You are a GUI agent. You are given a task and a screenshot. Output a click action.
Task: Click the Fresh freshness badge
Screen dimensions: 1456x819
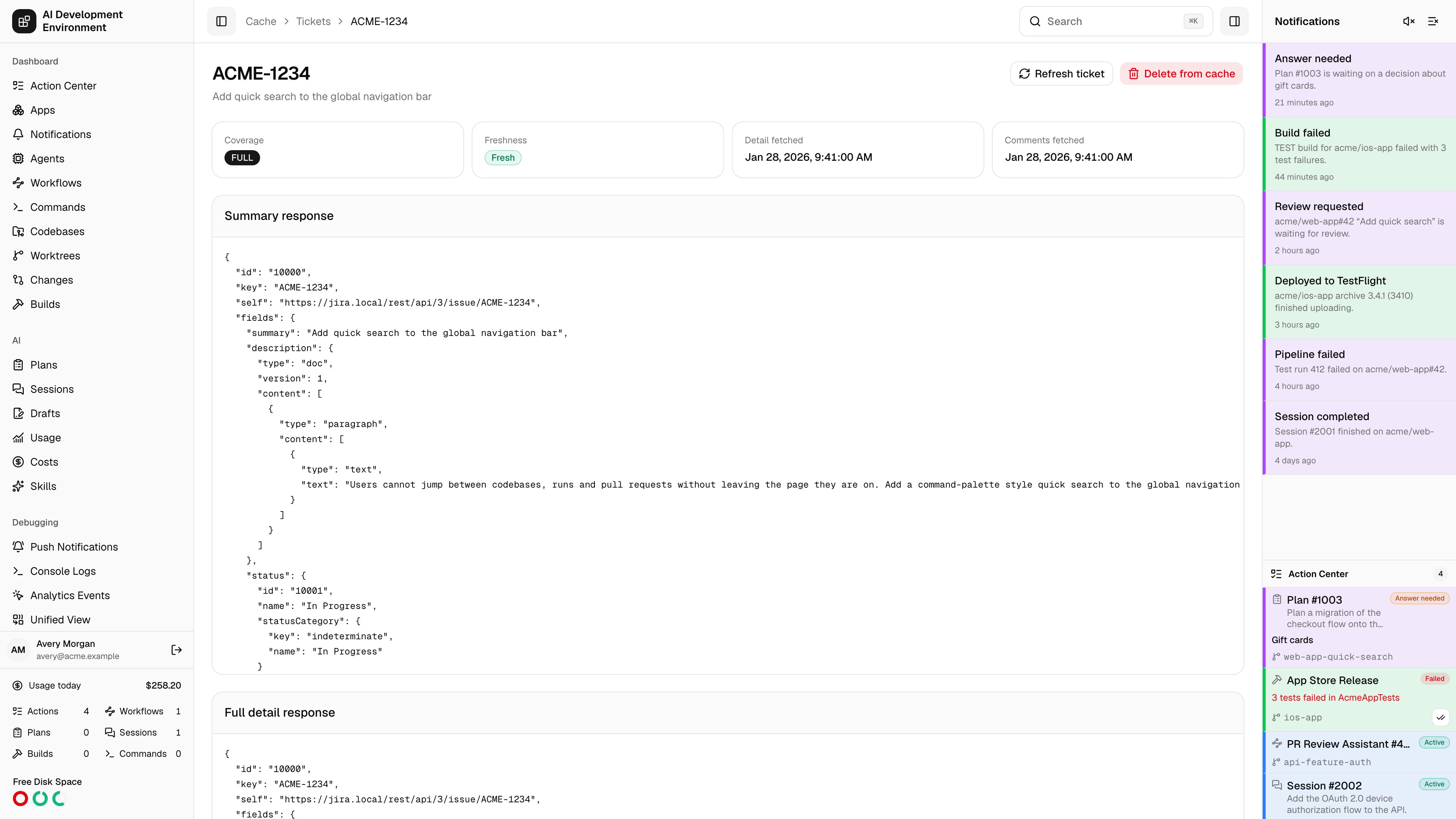click(502, 158)
